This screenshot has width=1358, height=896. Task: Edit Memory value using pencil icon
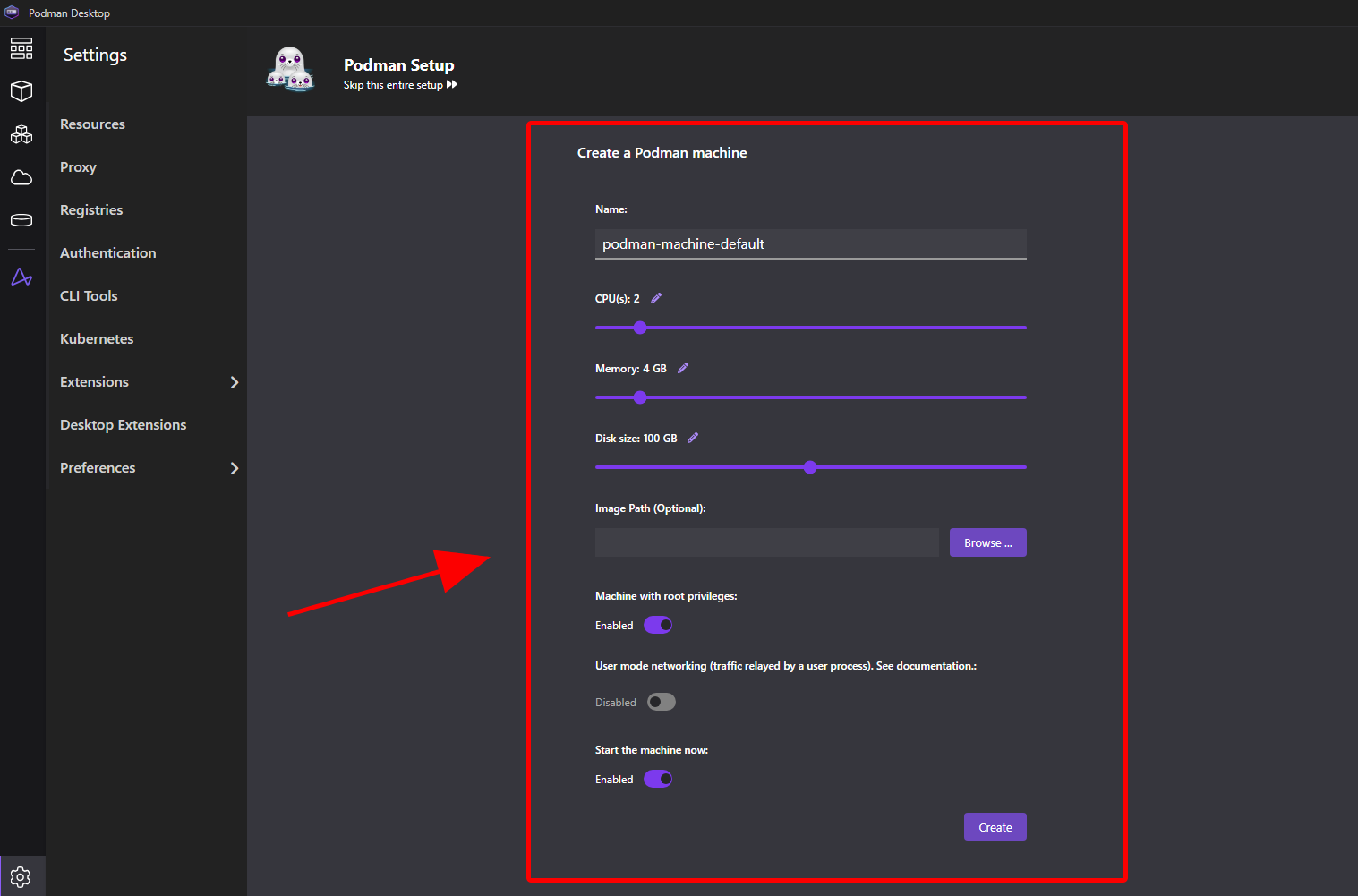tap(683, 368)
